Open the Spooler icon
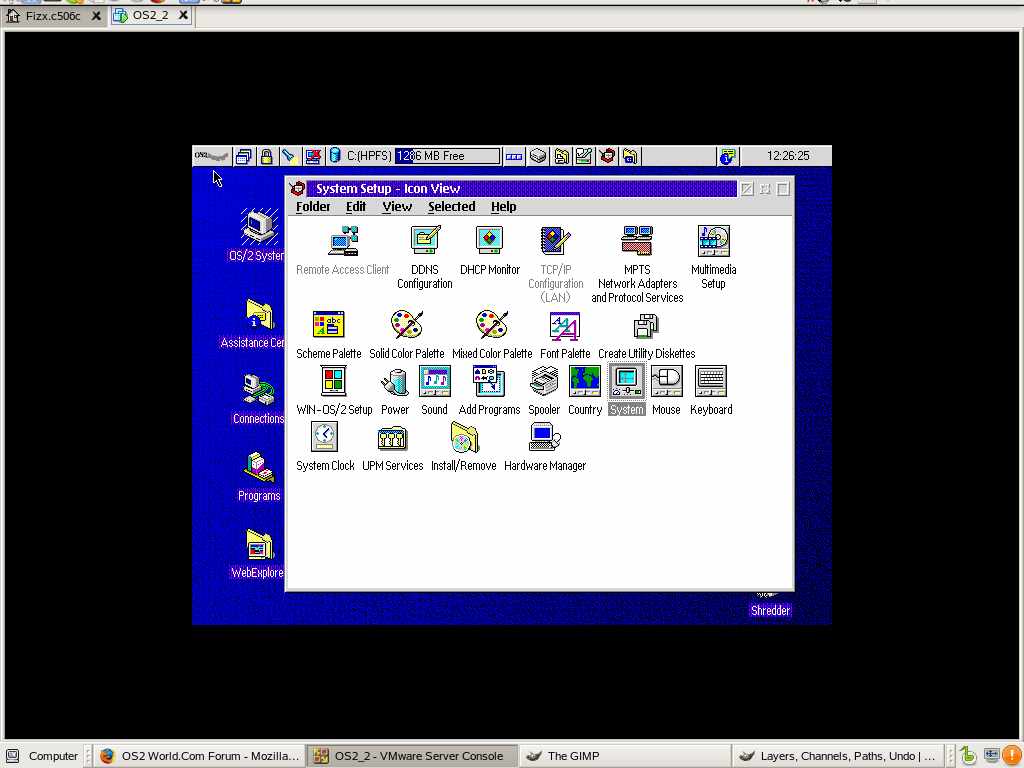Viewport: 1024px width, 768px height. tap(544, 382)
